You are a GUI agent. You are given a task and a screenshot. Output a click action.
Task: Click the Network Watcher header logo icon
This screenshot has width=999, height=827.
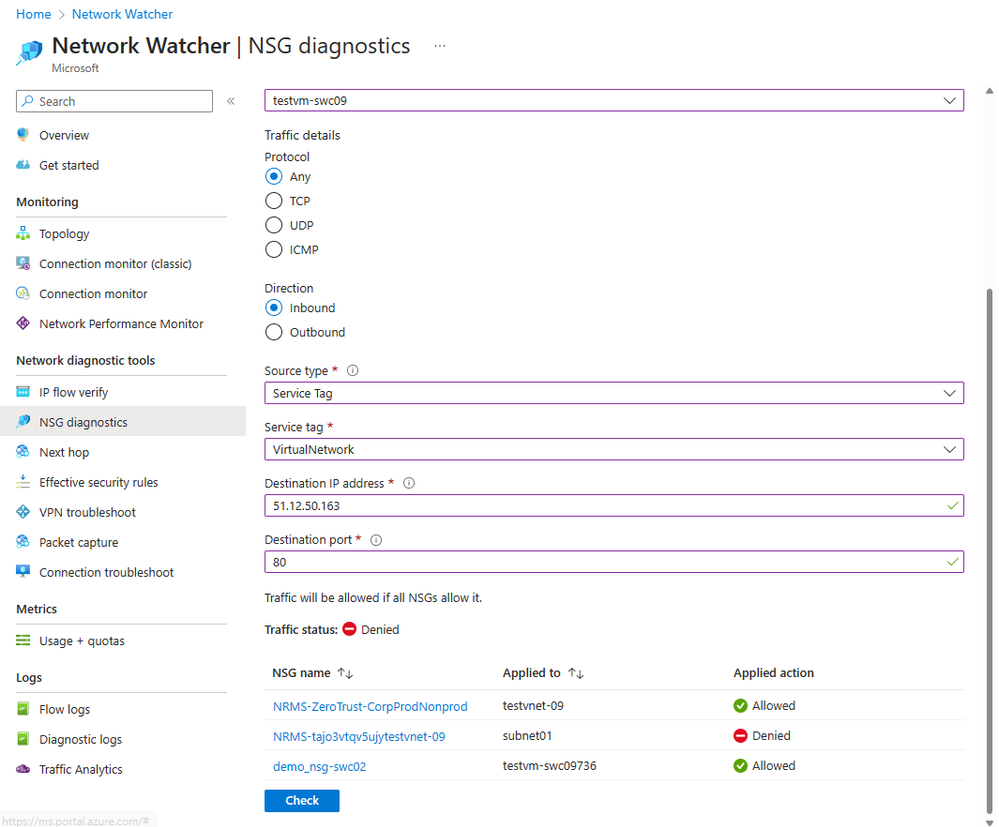coord(29,52)
